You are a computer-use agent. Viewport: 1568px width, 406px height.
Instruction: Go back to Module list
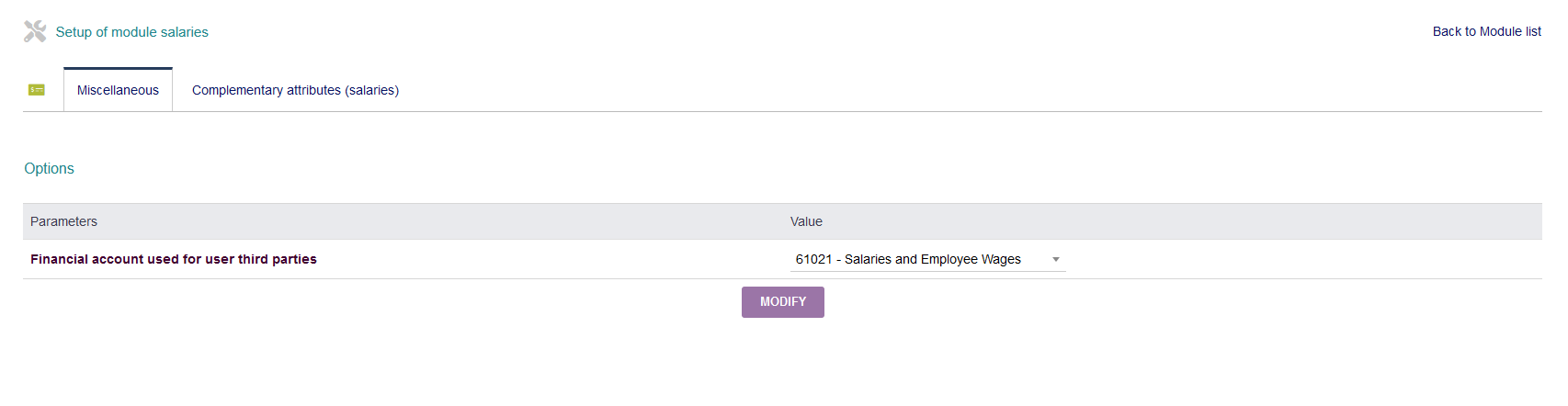click(x=1486, y=31)
